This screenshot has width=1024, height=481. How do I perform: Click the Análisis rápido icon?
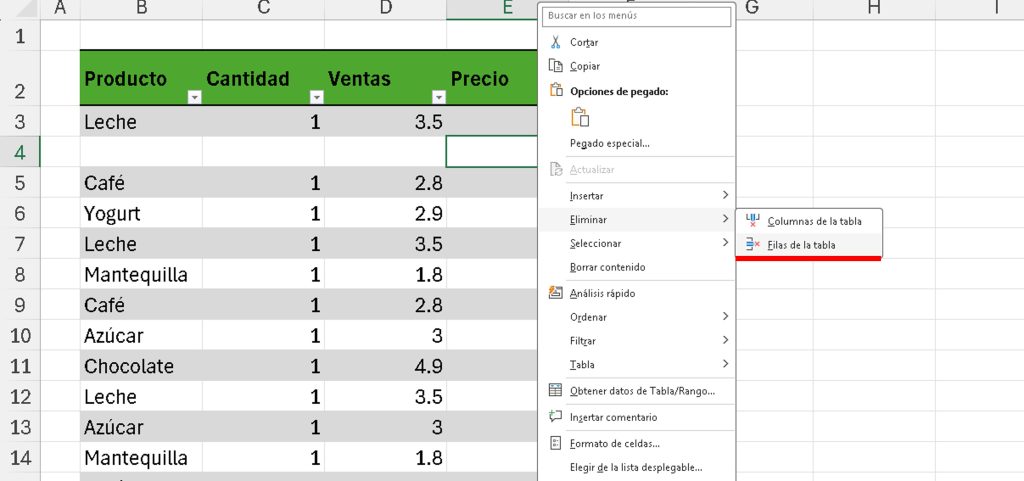pyautogui.click(x=557, y=293)
